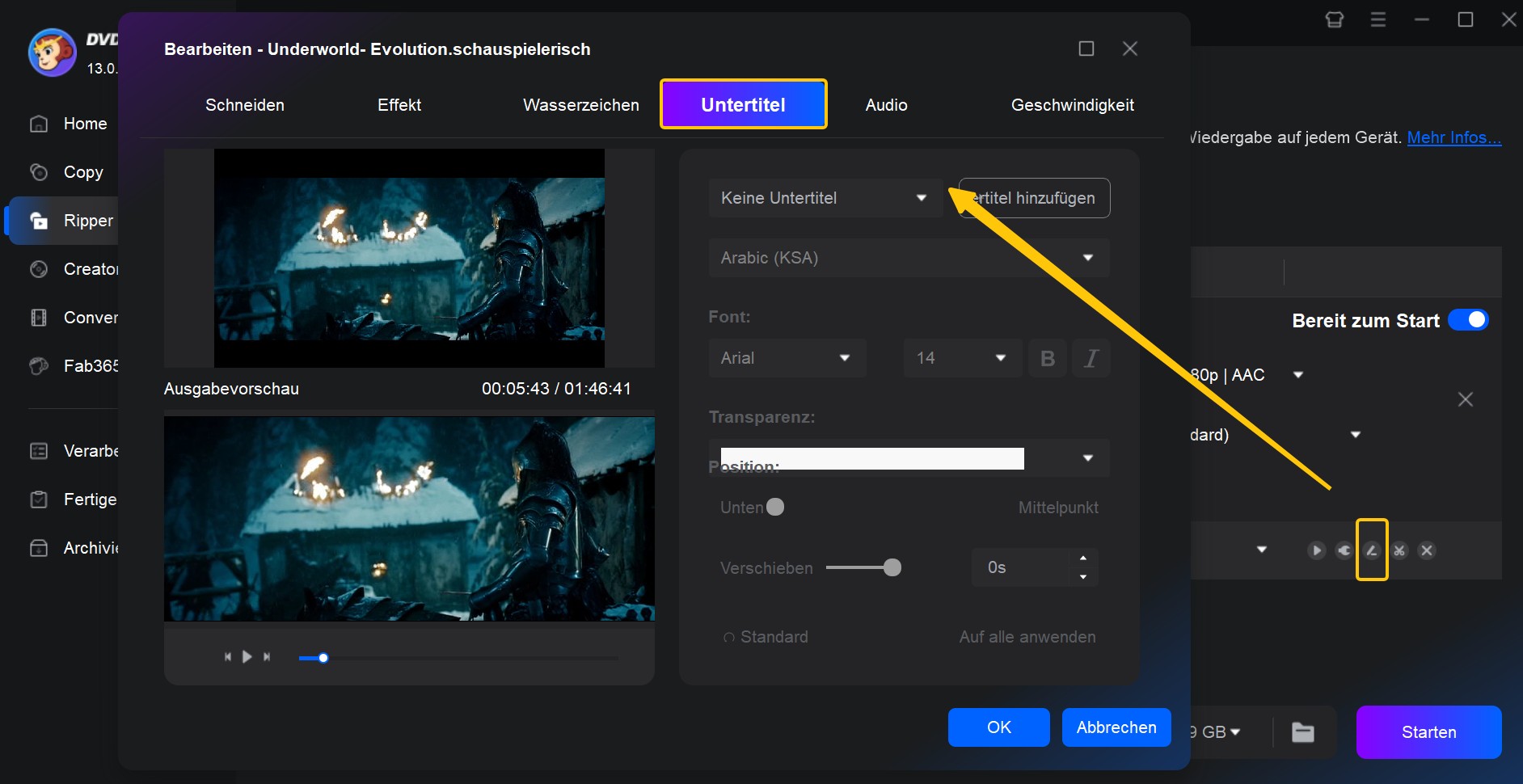
Task: Click the scissors trim icon in main window
Action: (x=1399, y=550)
